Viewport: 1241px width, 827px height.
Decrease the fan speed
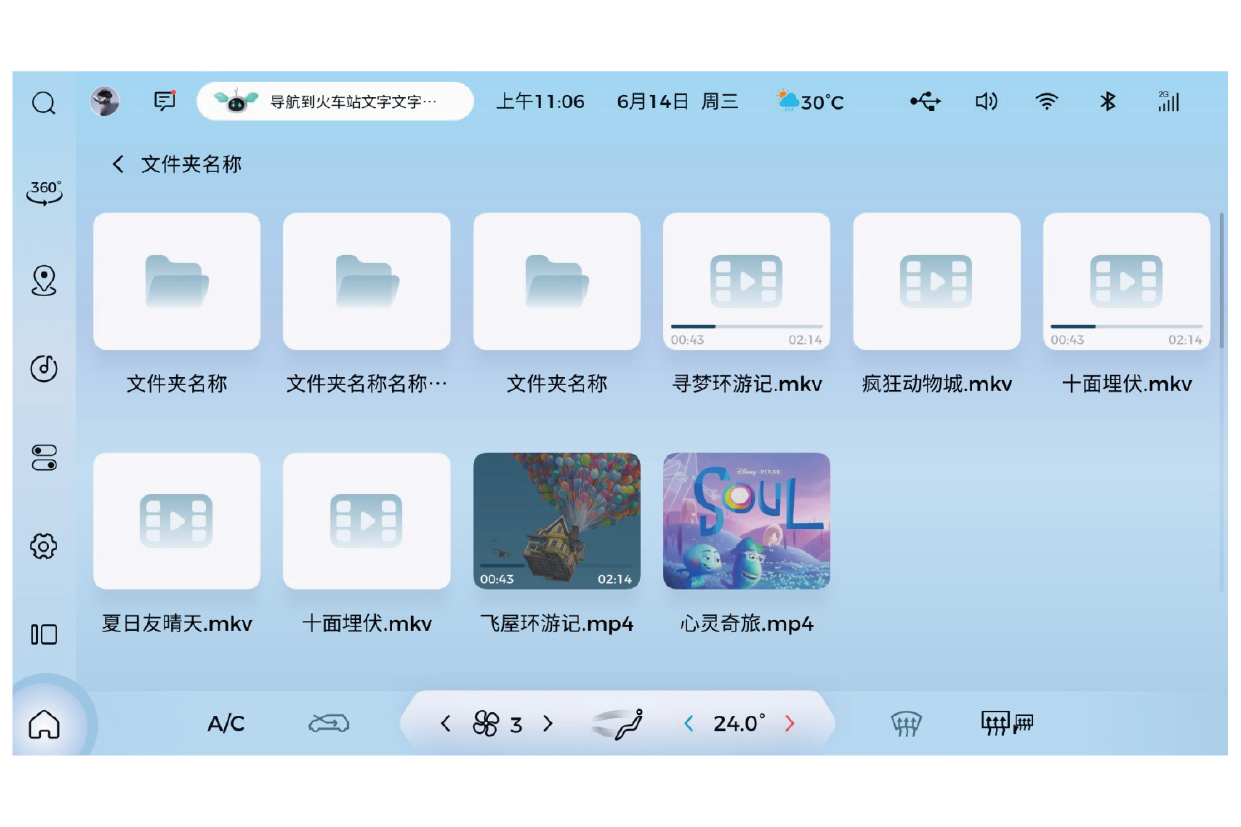pyautogui.click(x=446, y=724)
